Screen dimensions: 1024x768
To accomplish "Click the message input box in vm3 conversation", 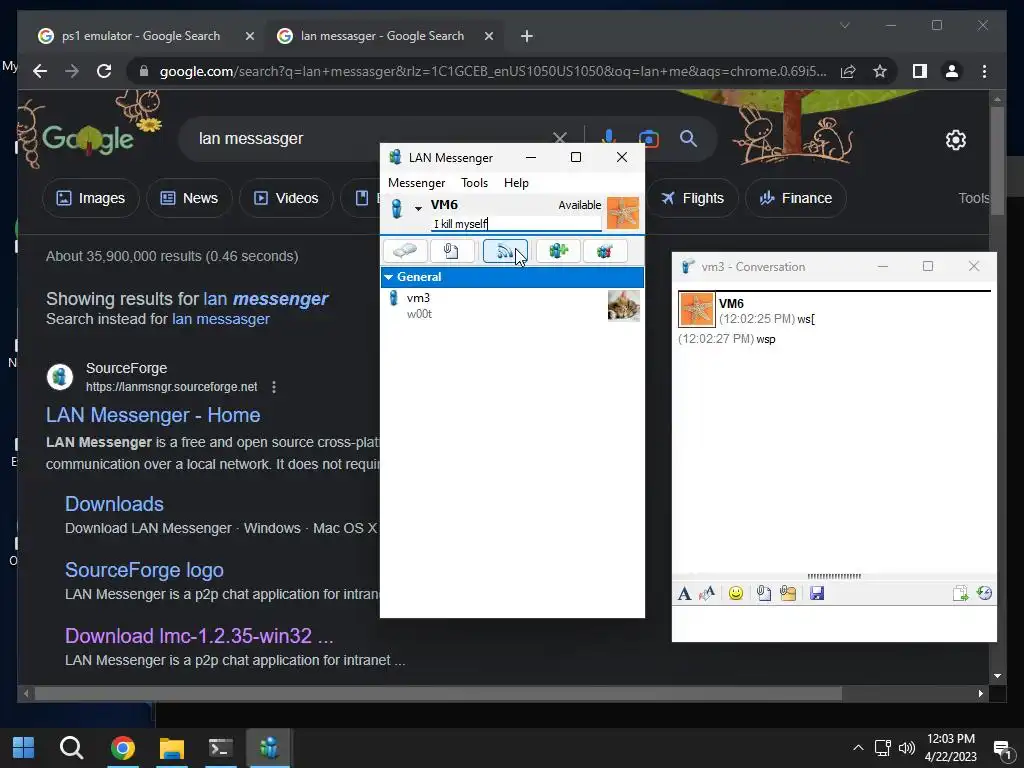I will 834,624.
